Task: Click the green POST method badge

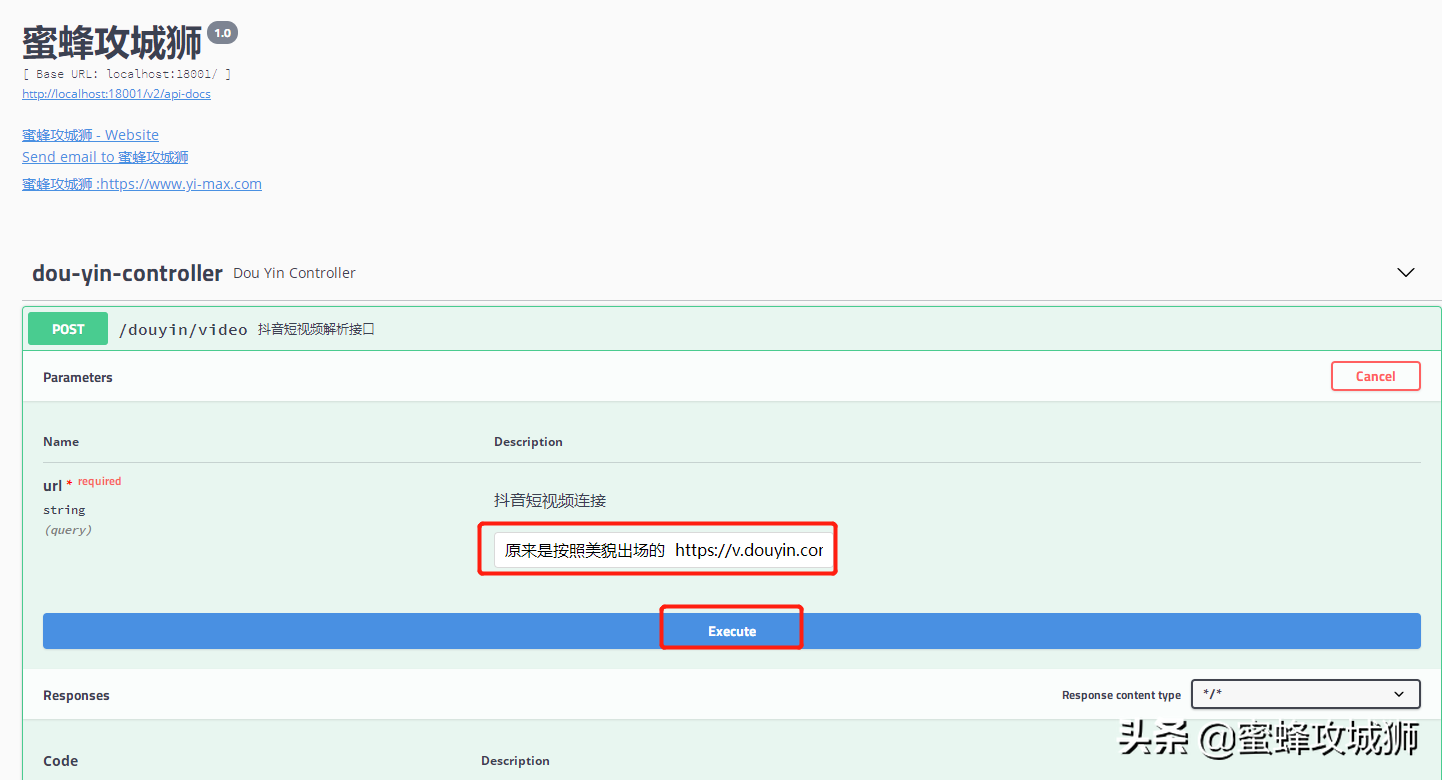Action: tap(68, 329)
